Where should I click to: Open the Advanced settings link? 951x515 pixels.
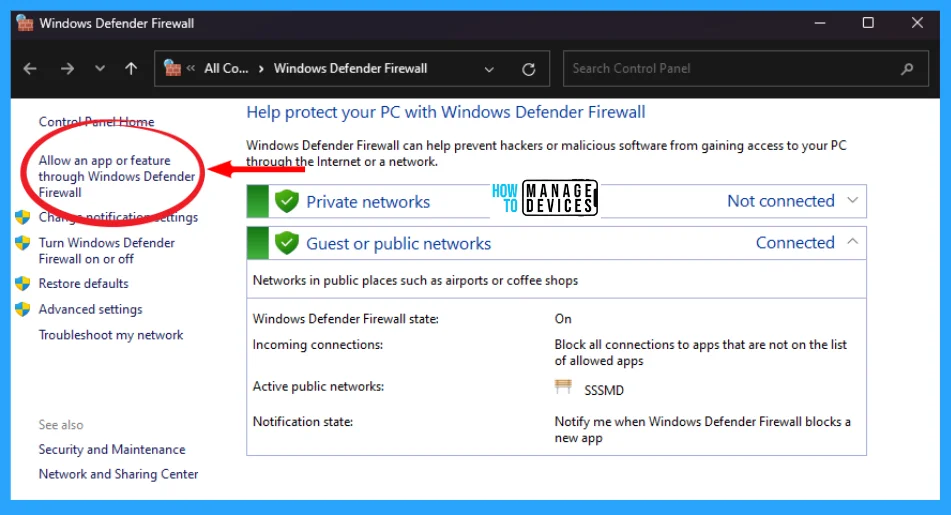pos(90,309)
